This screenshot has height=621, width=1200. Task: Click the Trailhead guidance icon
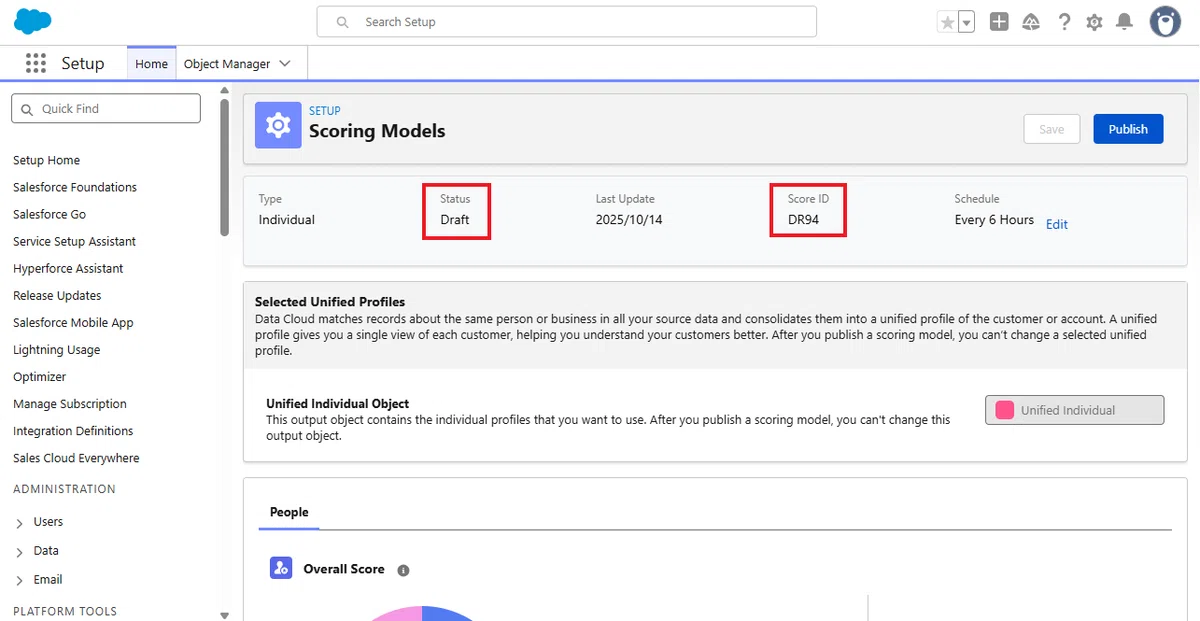1031,22
